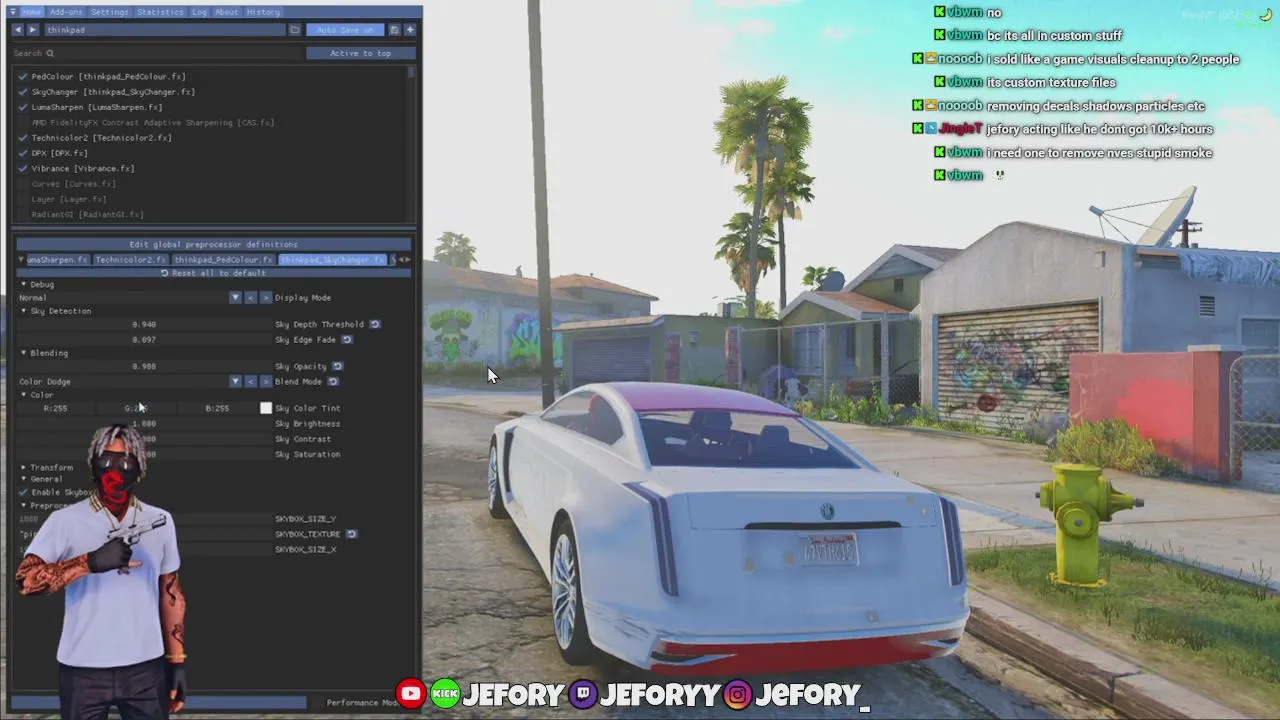The height and width of the screenshot is (720, 1280).
Task: Add a new preset with plus icon
Action: point(410,30)
